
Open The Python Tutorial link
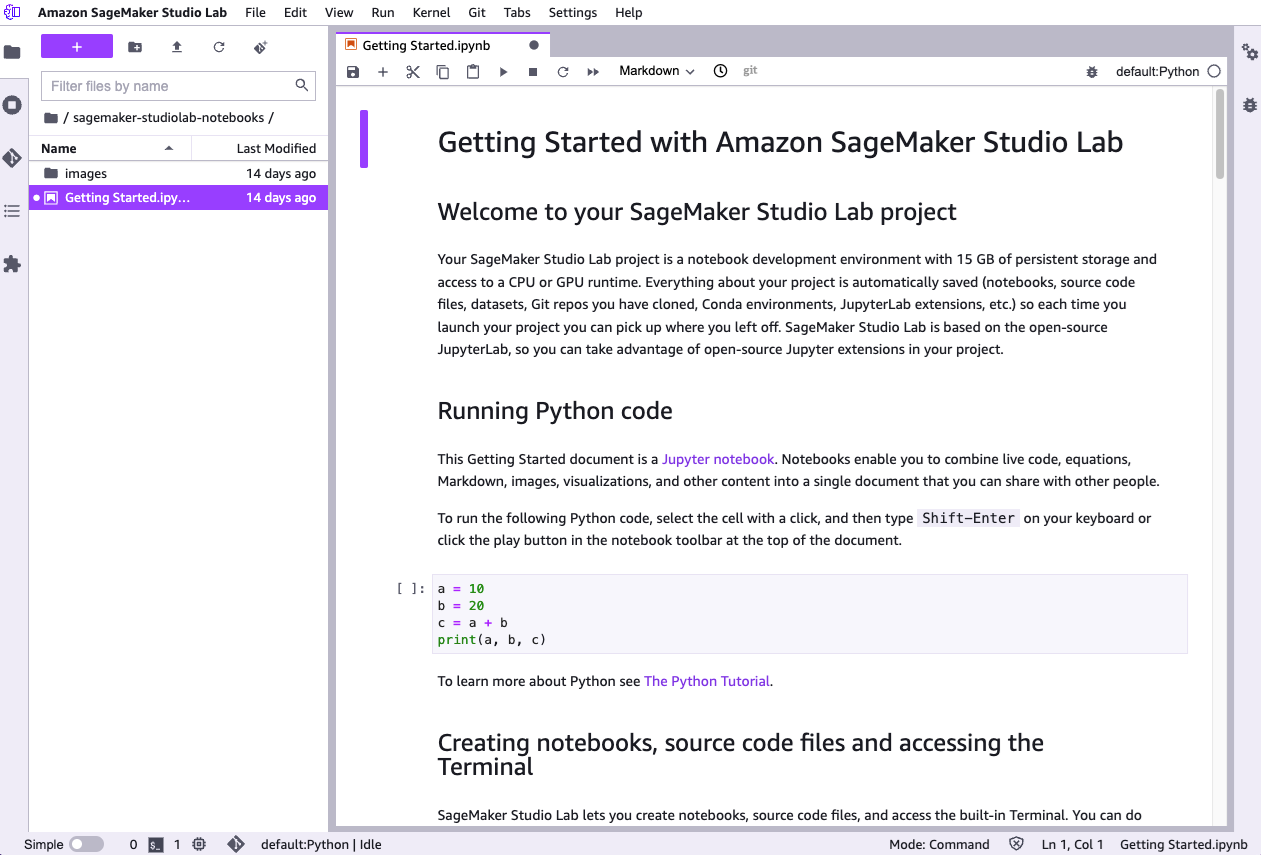pyautogui.click(x=707, y=681)
